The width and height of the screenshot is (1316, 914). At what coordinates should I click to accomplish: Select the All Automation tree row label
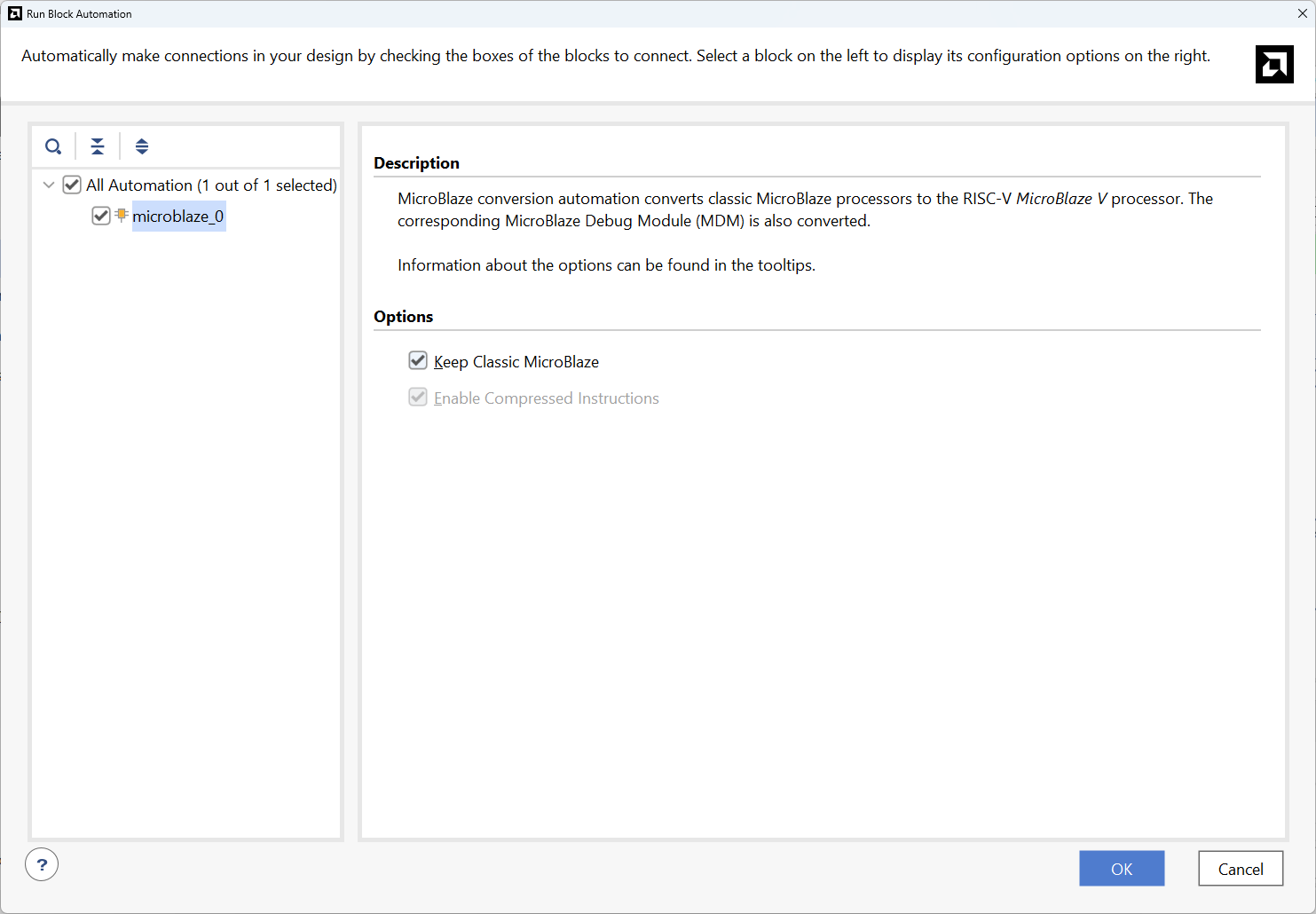click(x=211, y=185)
